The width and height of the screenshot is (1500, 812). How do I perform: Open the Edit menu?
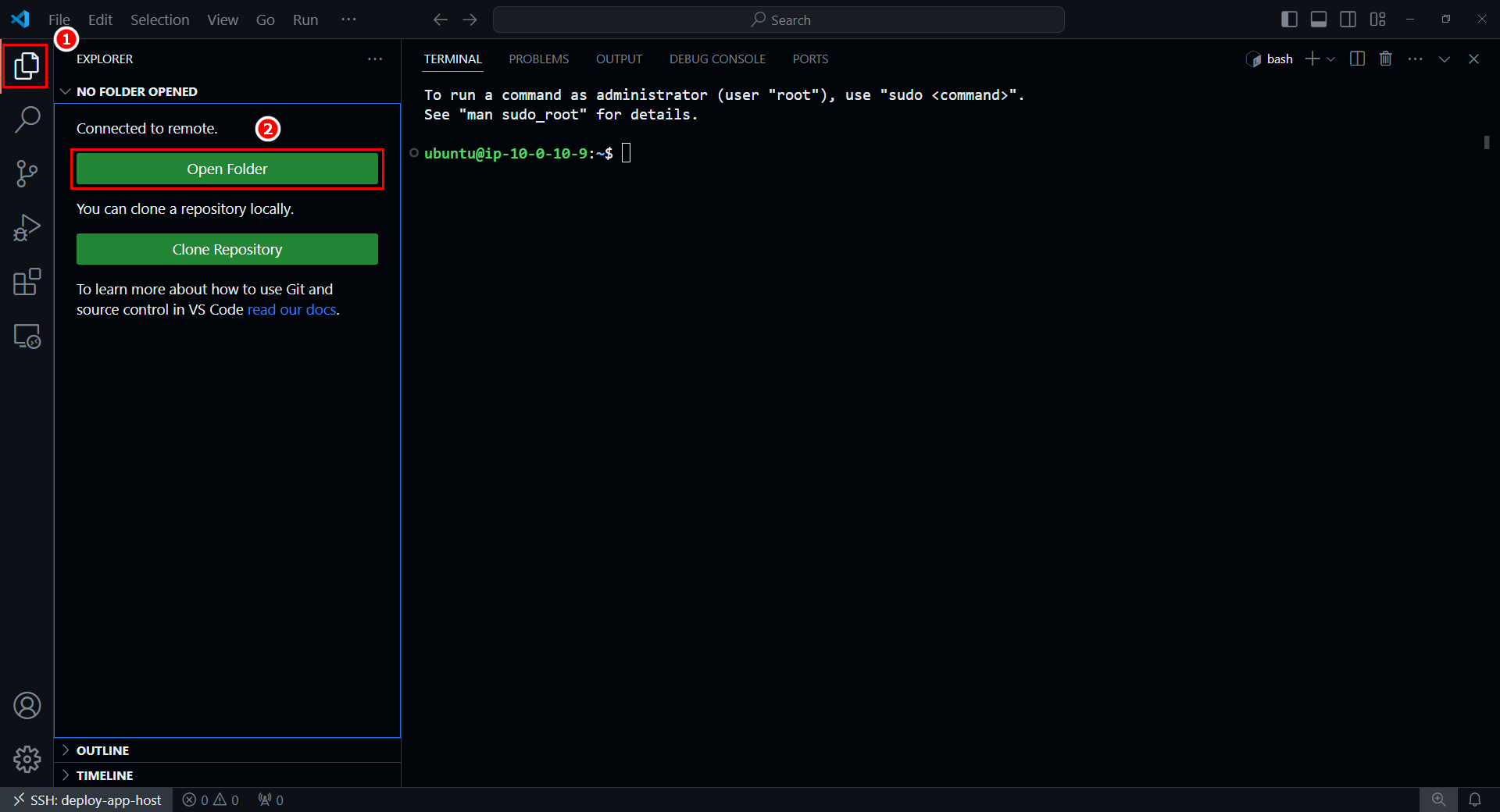[x=100, y=20]
